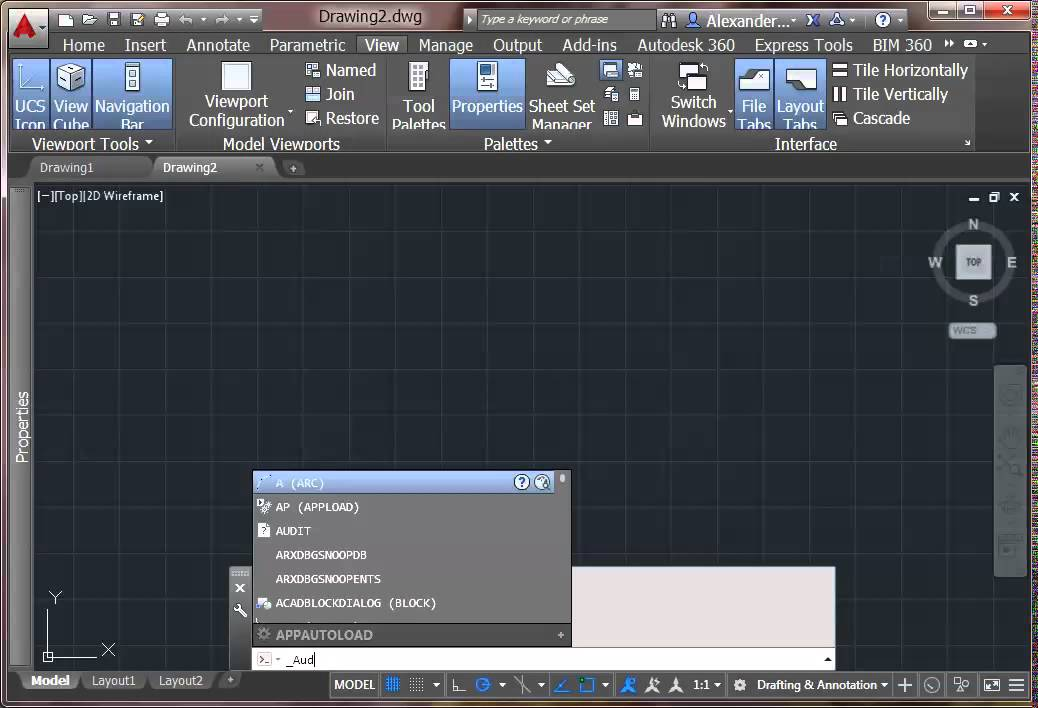Viewport: 1038px width, 708px height.
Task: Customize command line with wrench icon
Action: tap(240, 610)
